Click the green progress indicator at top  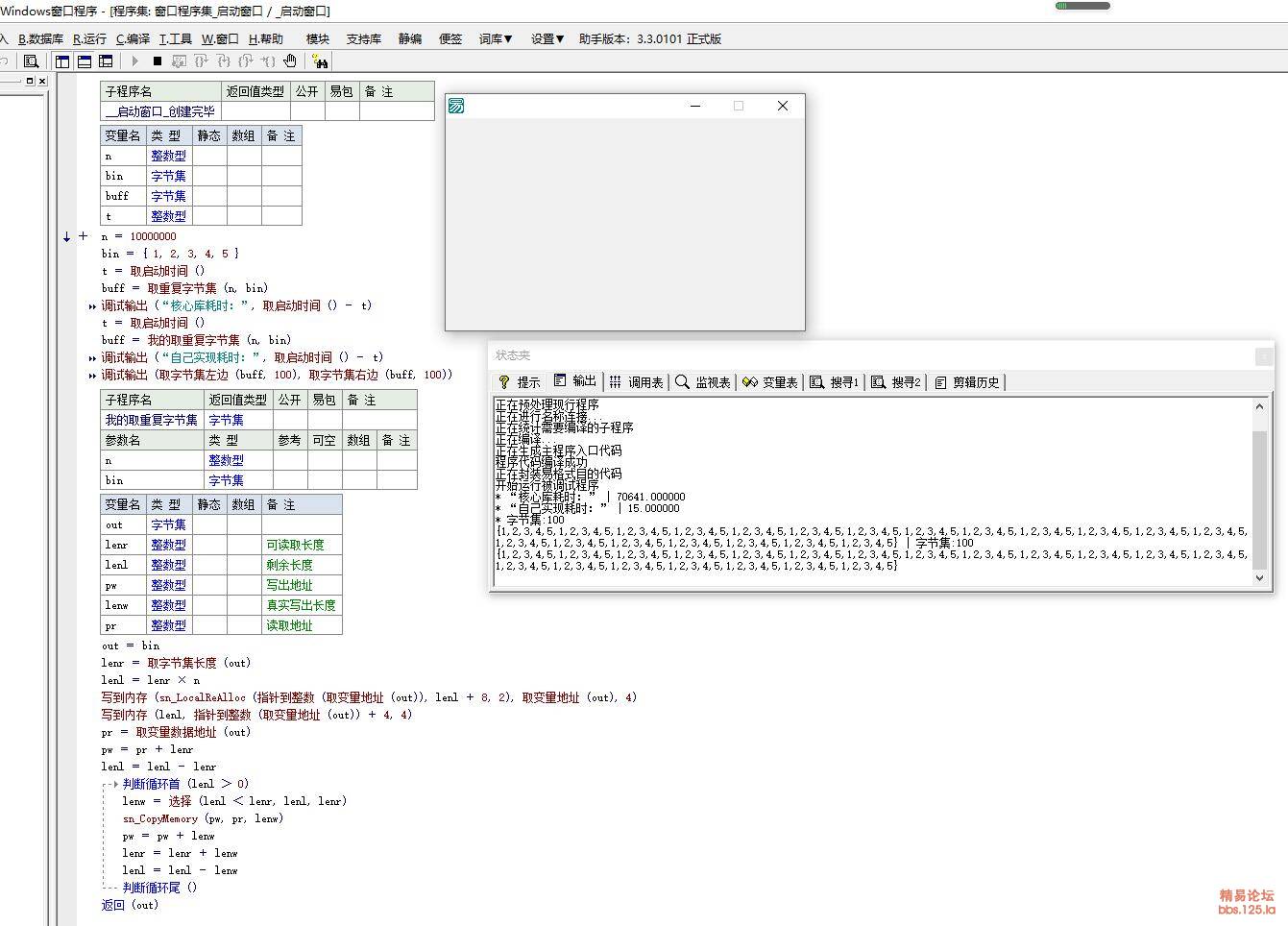(1082, 6)
